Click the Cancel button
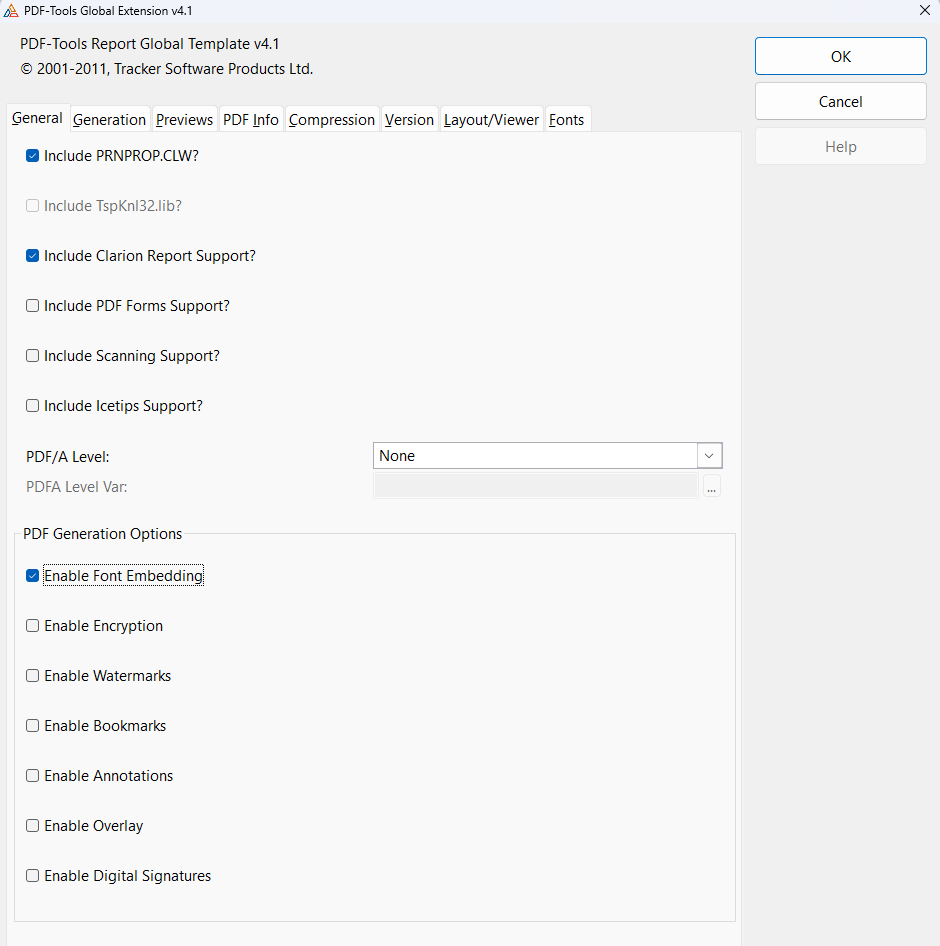Viewport: 940px width, 946px height. [840, 101]
